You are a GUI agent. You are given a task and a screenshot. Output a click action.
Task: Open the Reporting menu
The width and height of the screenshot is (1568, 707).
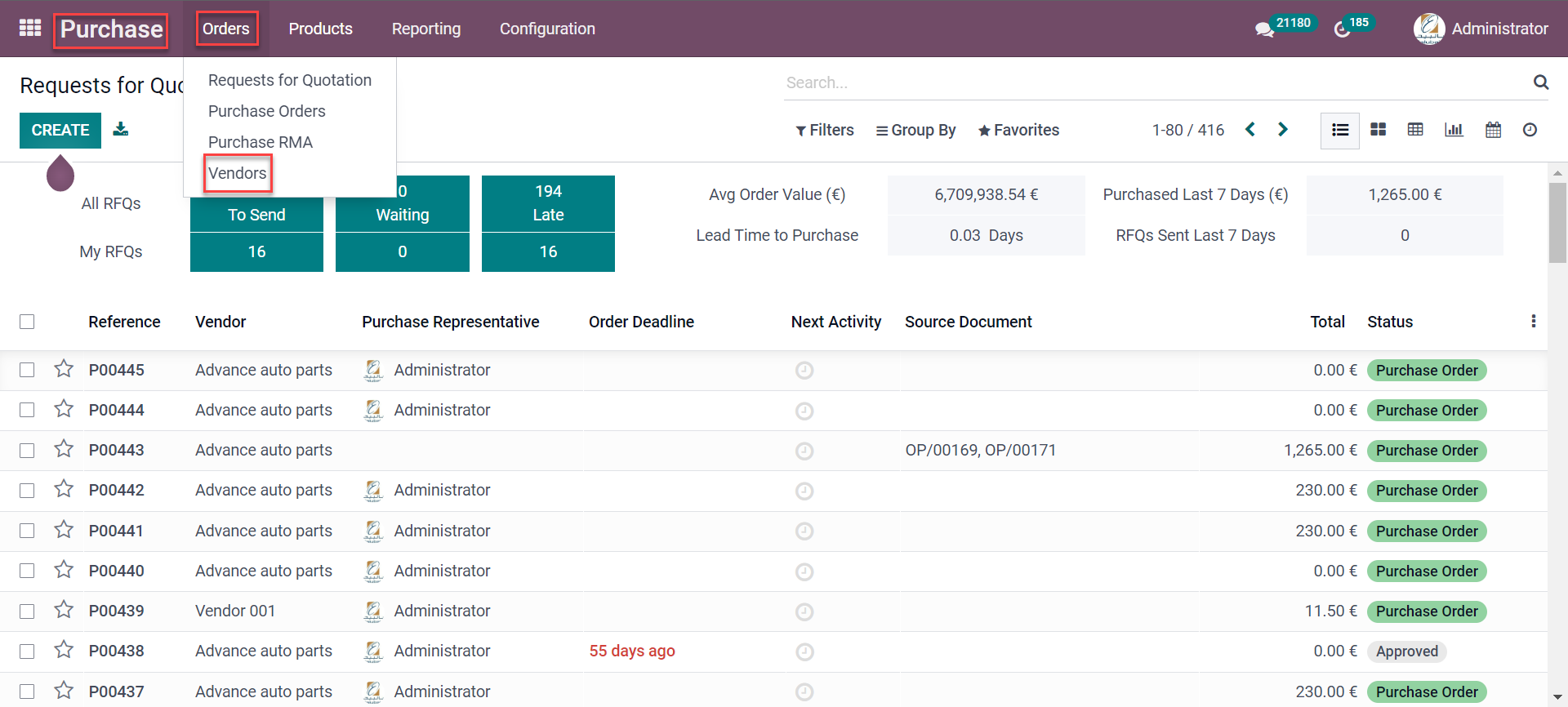pos(426,29)
